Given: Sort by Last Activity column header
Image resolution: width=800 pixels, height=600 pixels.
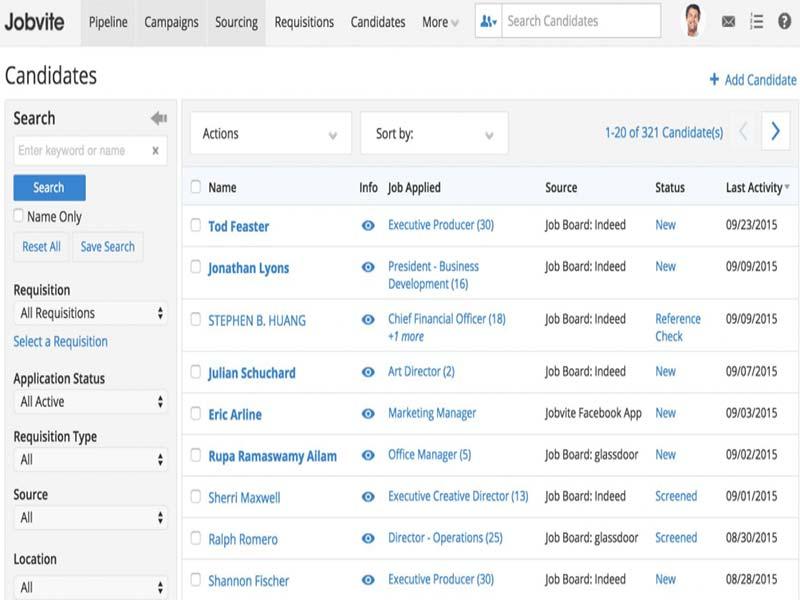Looking at the screenshot, I should pos(757,188).
